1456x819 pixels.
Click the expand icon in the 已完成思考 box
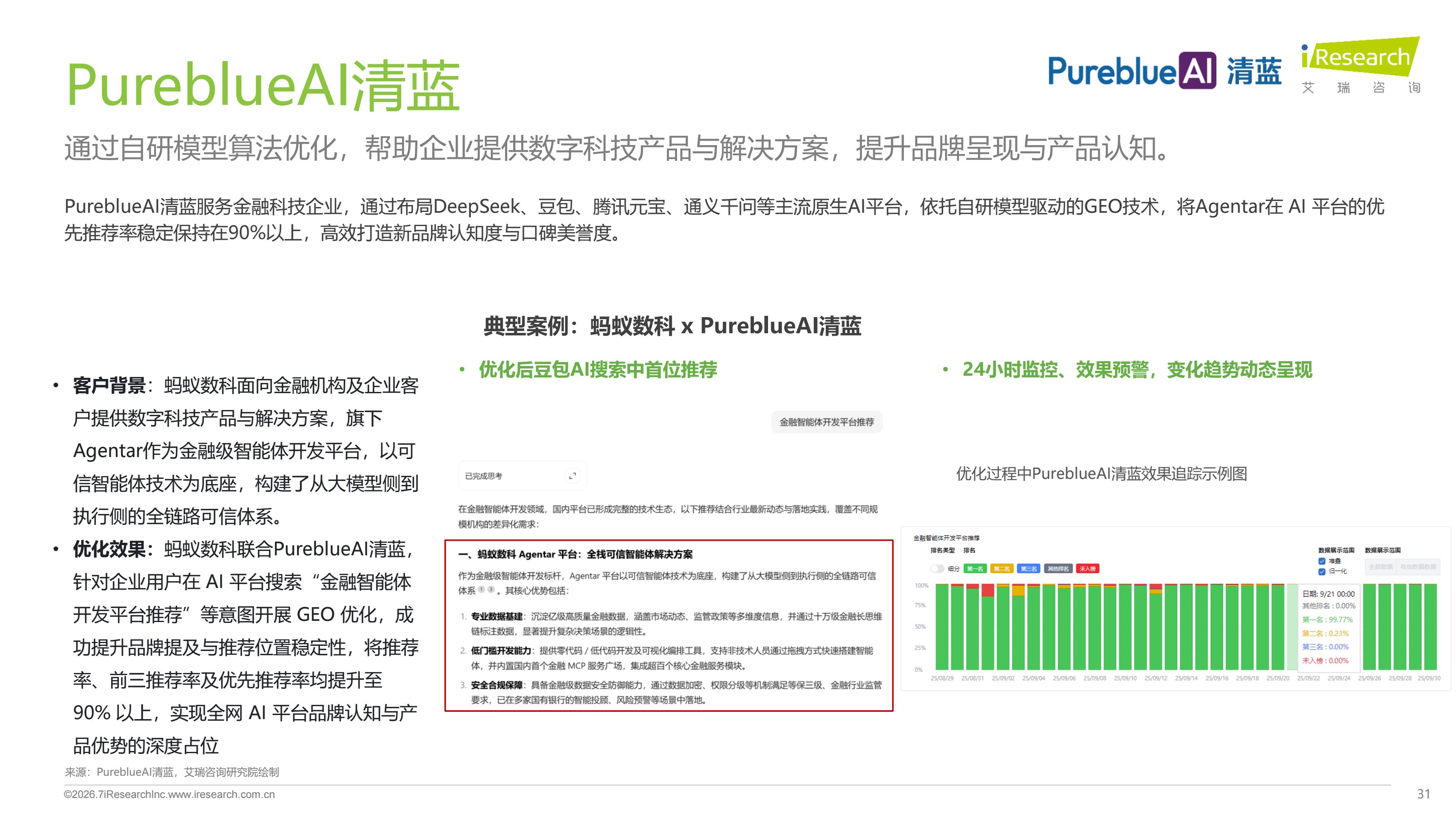573,476
